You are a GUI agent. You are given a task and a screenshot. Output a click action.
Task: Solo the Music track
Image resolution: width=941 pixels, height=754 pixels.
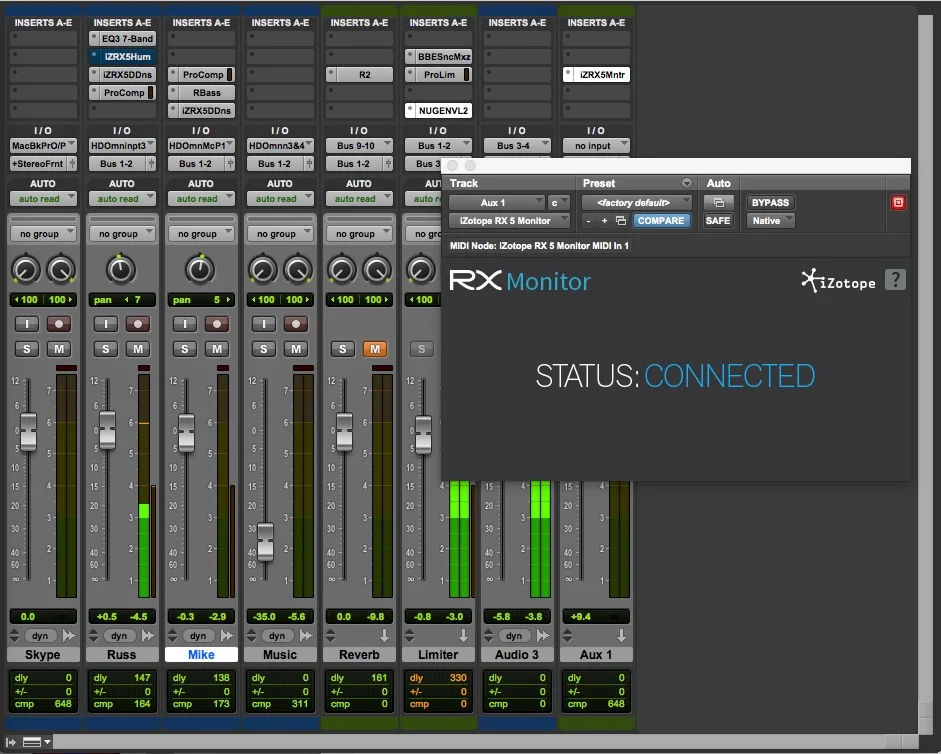(263, 349)
